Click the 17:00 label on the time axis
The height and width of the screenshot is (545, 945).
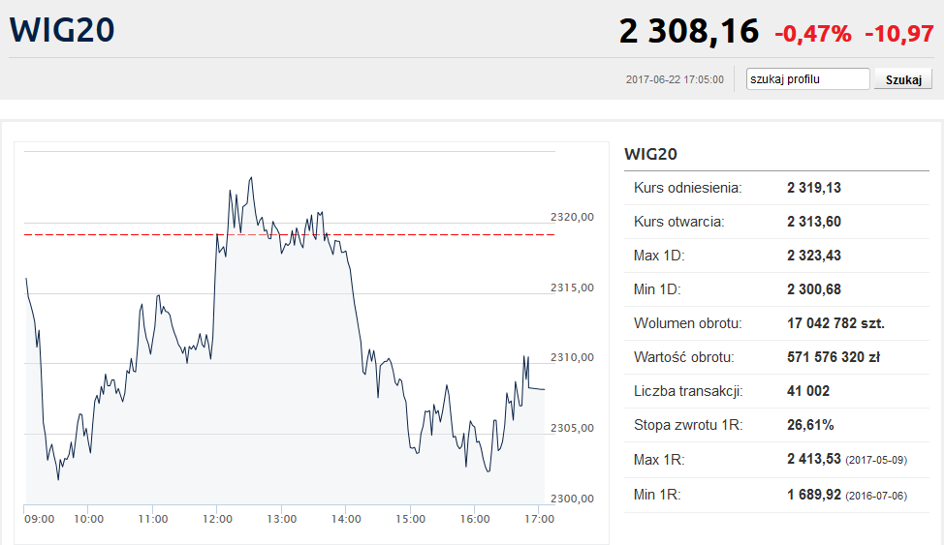[x=539, y=519]
